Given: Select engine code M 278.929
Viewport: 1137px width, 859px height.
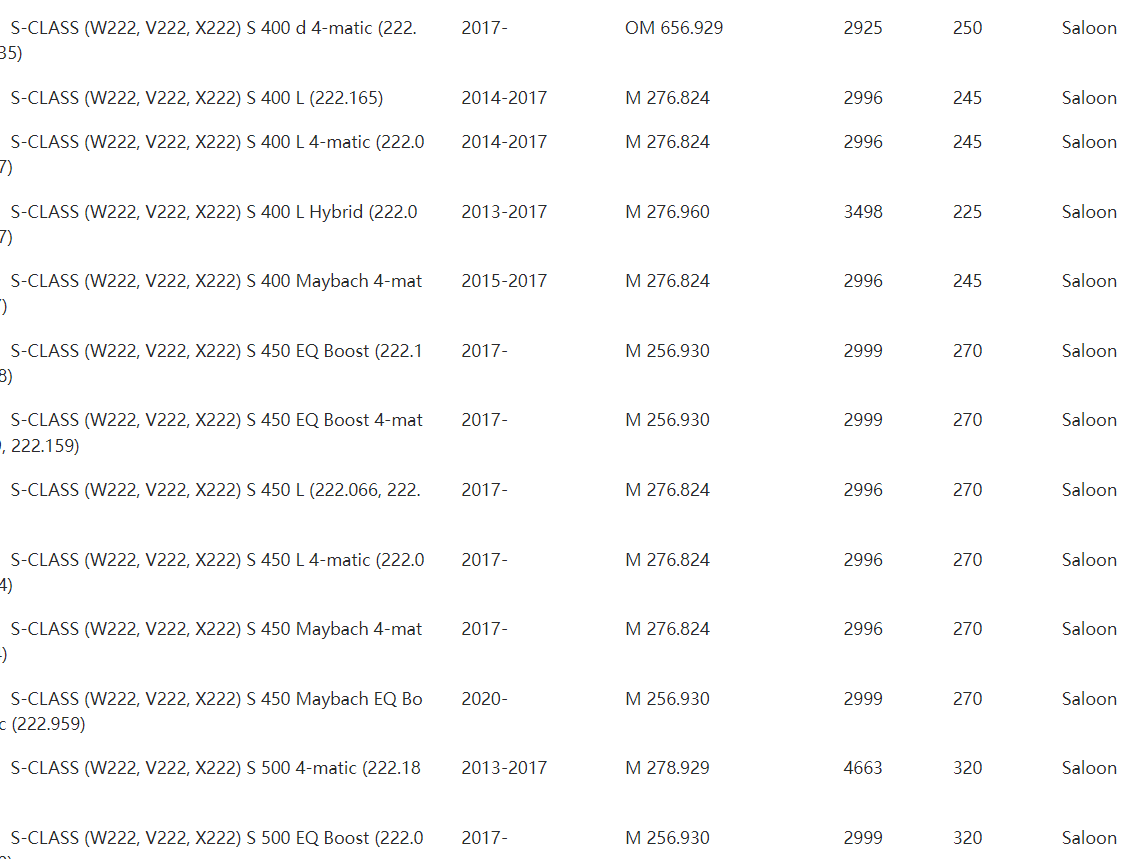Looking at the screenshot, I should pyautogui.click(x=667, y=768).
